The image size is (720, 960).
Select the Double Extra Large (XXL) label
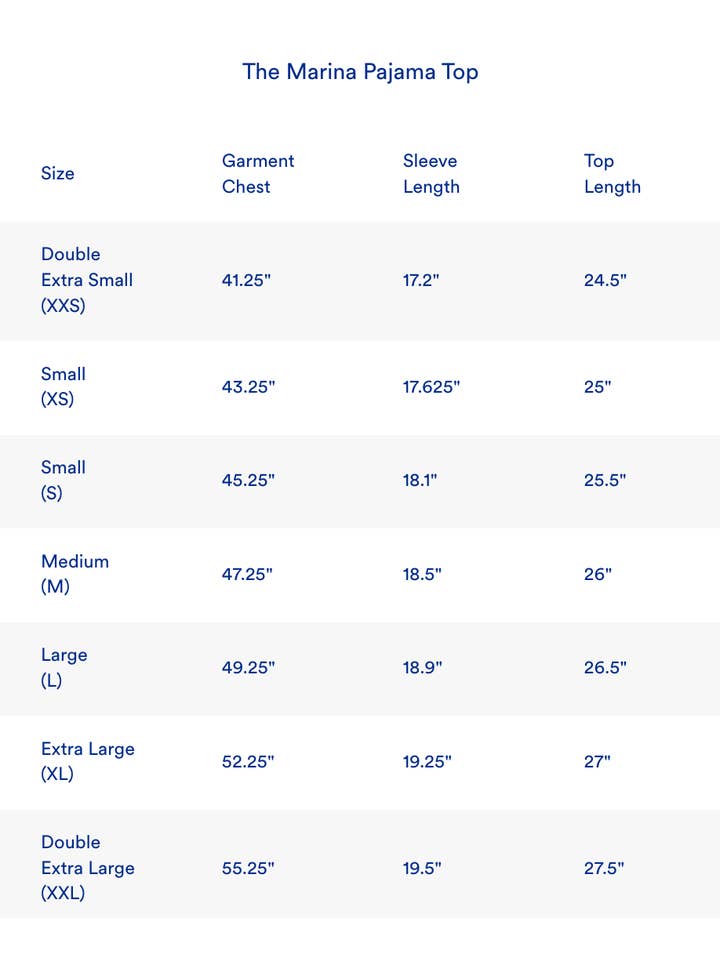(x=87, y=868)
